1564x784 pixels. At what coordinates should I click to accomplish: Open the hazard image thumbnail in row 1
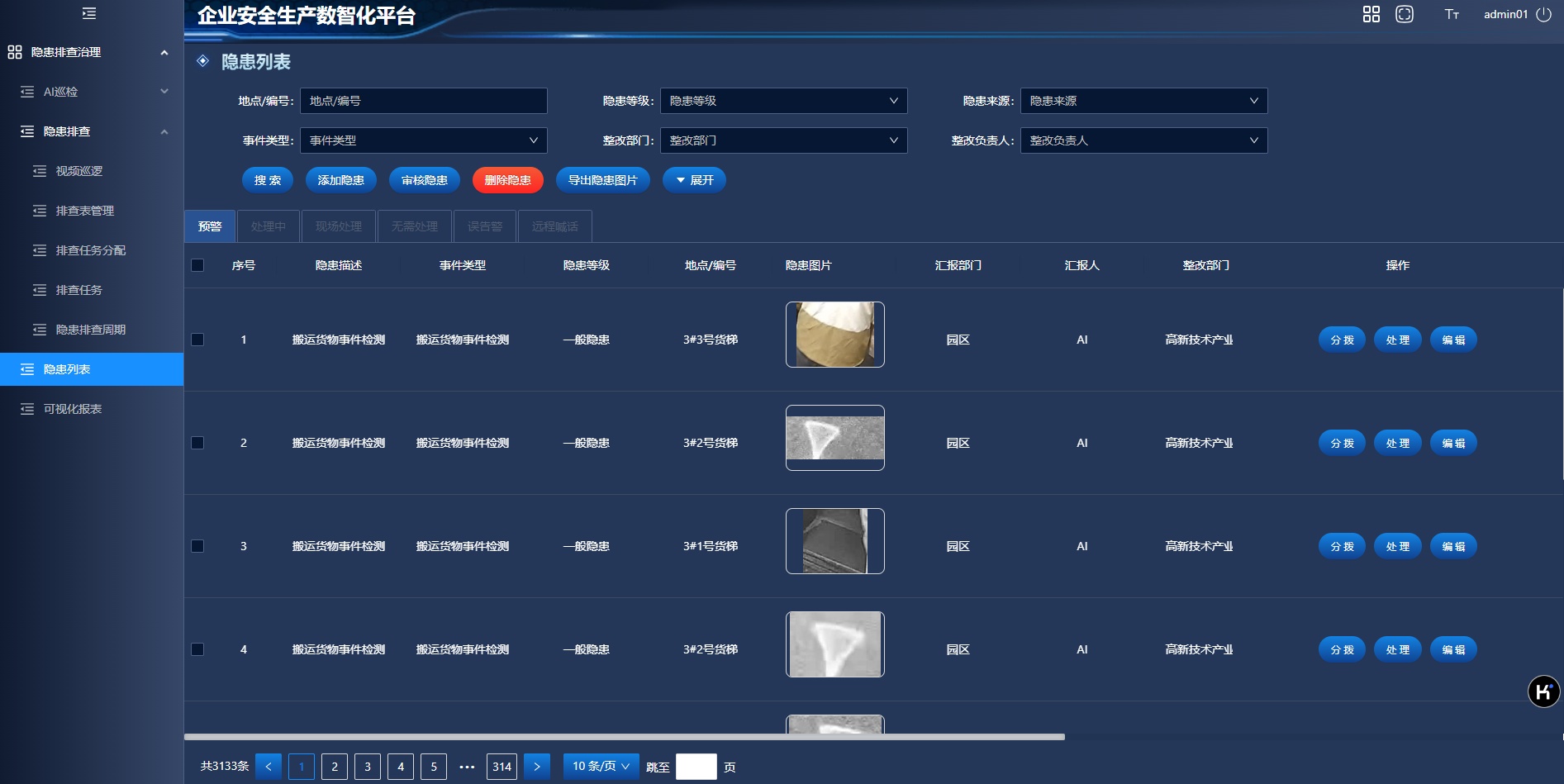pos(834,335)
